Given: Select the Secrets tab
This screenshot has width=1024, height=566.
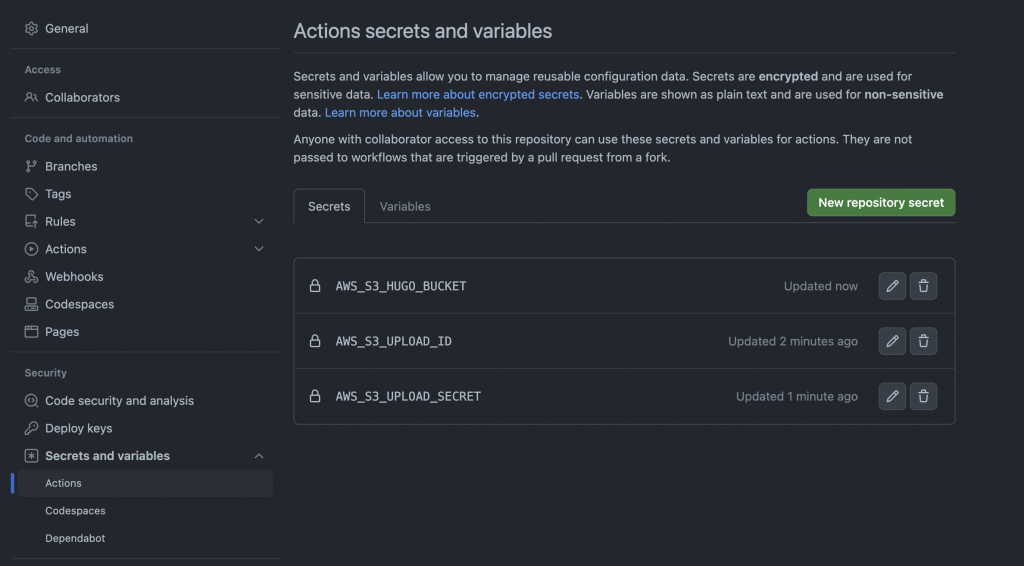Looking at the screenshot, I should tap(329, 206).
